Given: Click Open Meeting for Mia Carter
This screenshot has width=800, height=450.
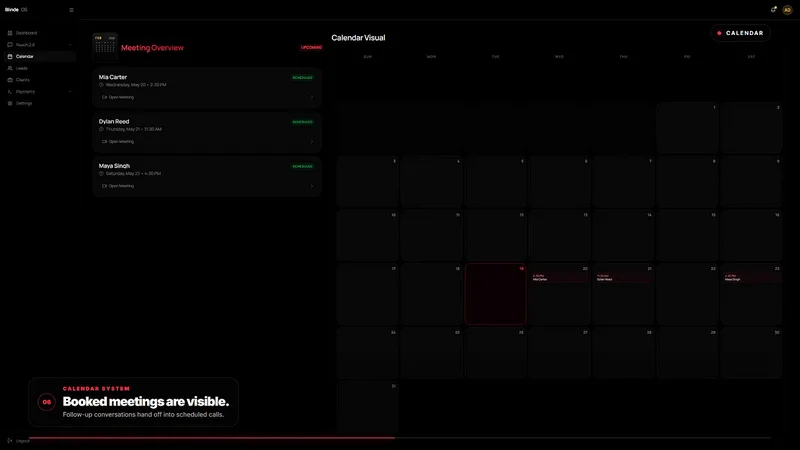Looking at the screenshot, I should click(118, 97).
